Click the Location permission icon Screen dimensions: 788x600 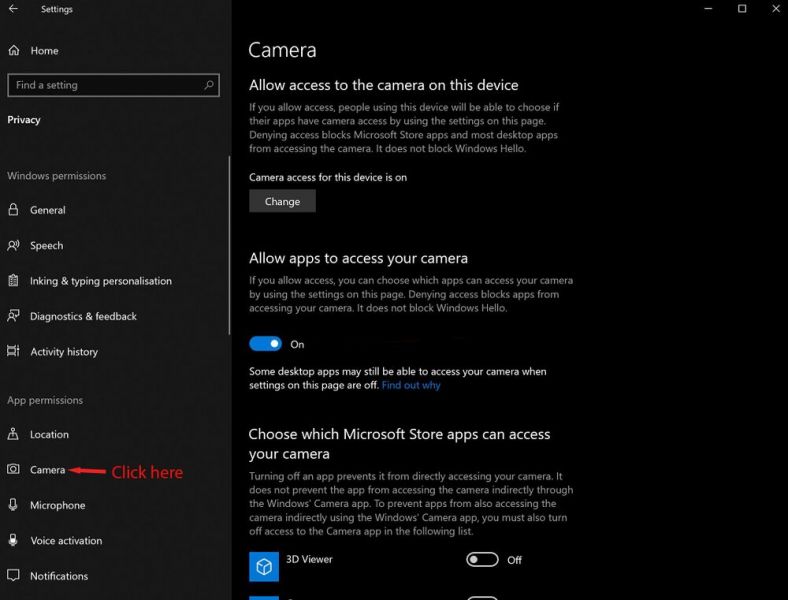coord(13,435)
